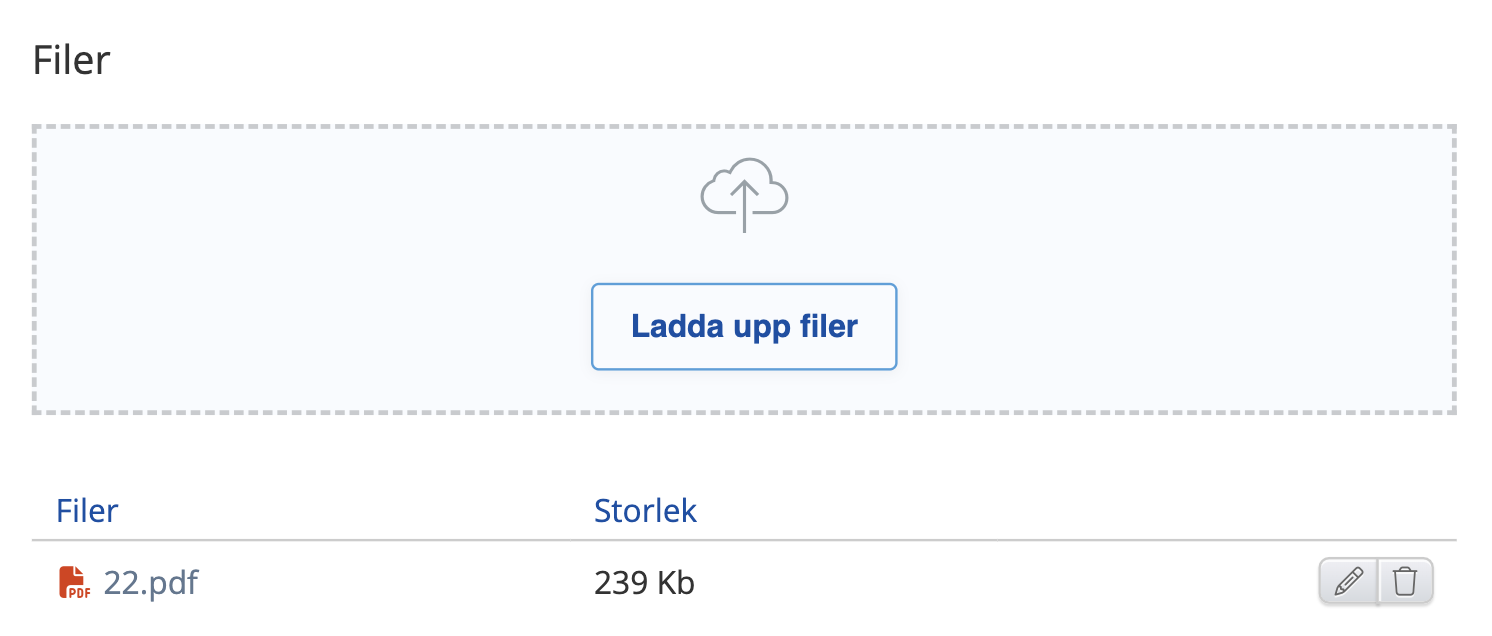Open the 22.pdf file link
The height and width of the screenshot is (636, 1492).
[151, 582]
